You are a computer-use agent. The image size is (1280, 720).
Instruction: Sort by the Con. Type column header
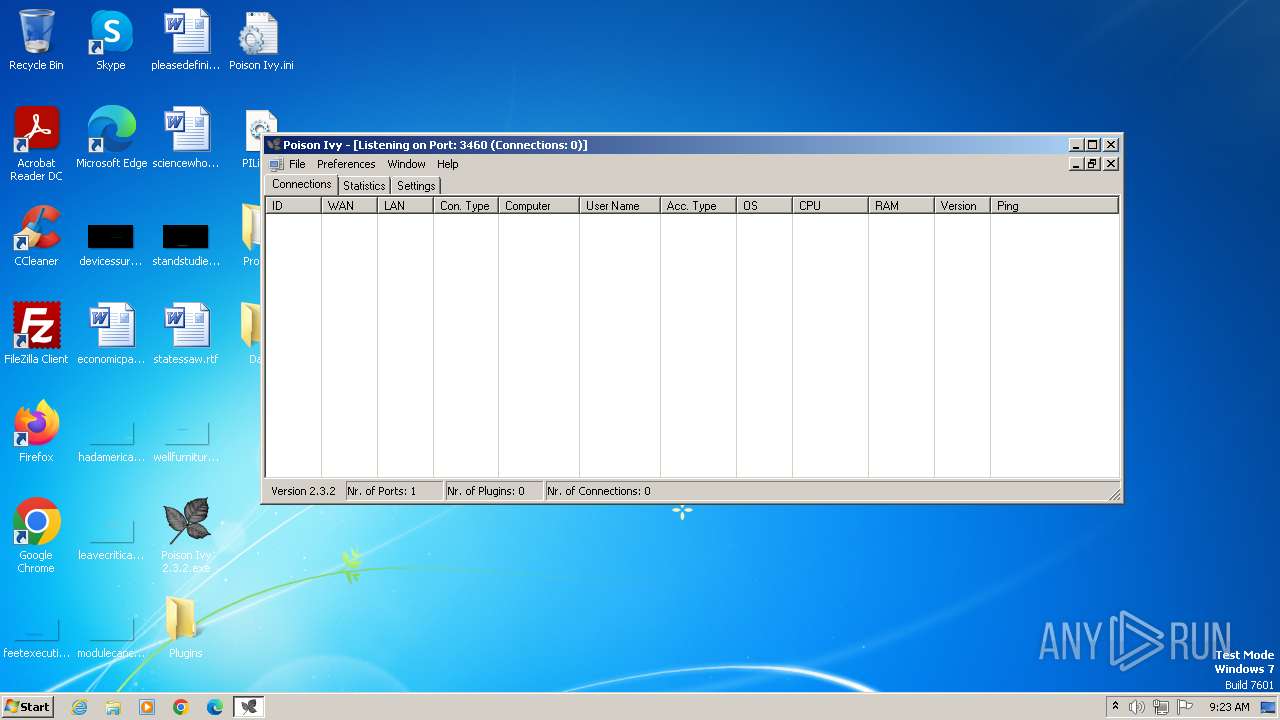(466, 206)
